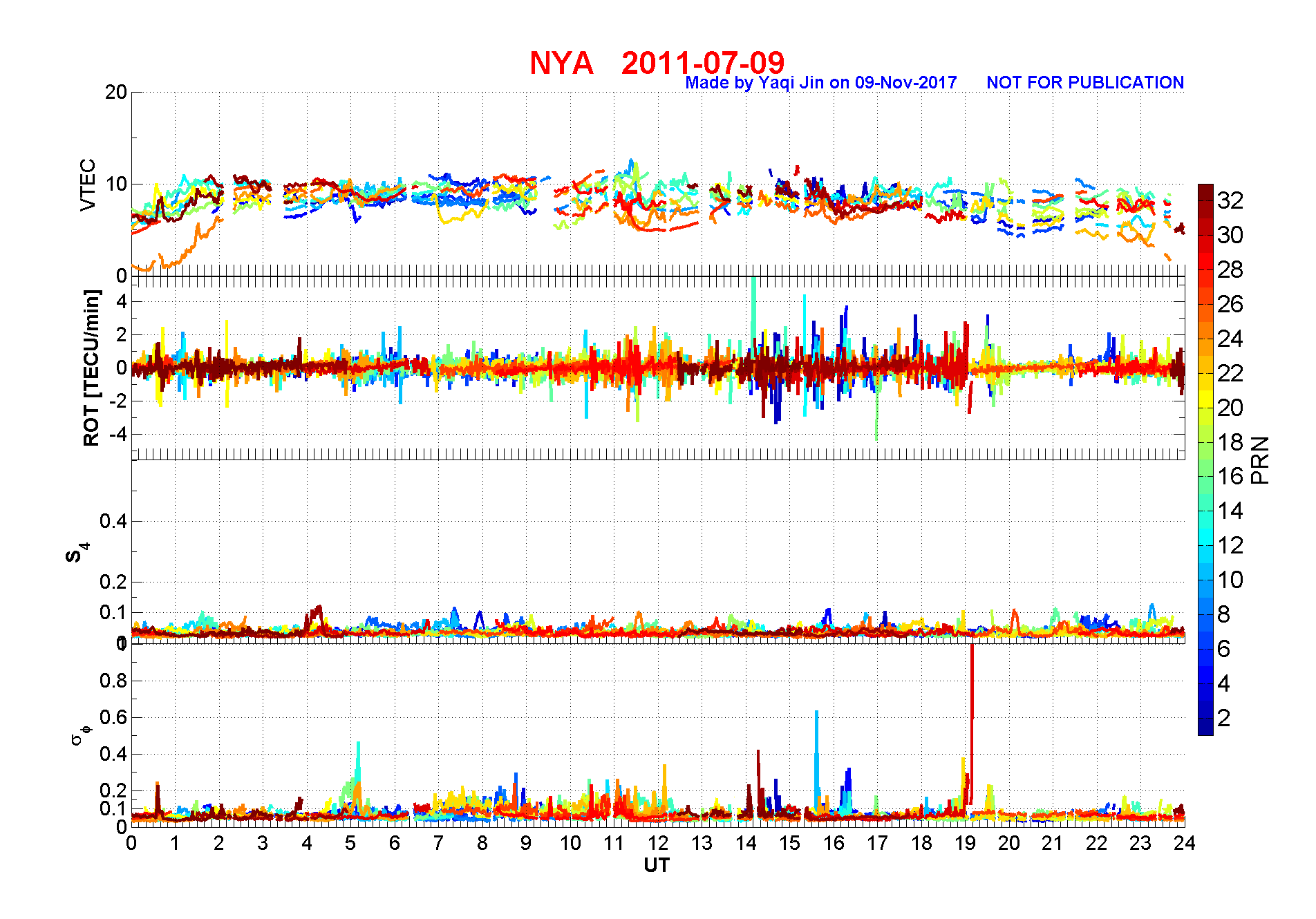Click the "12" tick on the UT axis

tap(658, 843)
